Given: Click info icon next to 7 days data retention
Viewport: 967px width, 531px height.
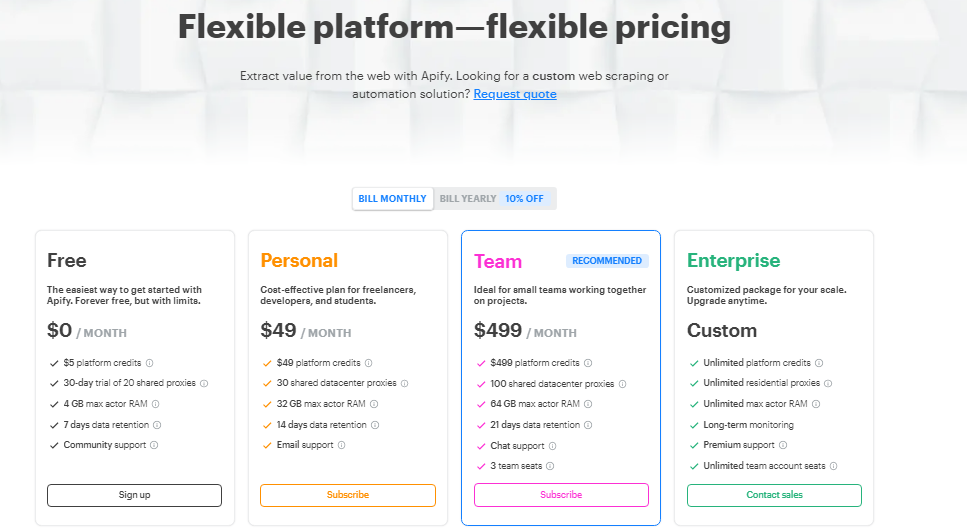Looking at the screenshot, I should tap(157, 425).
